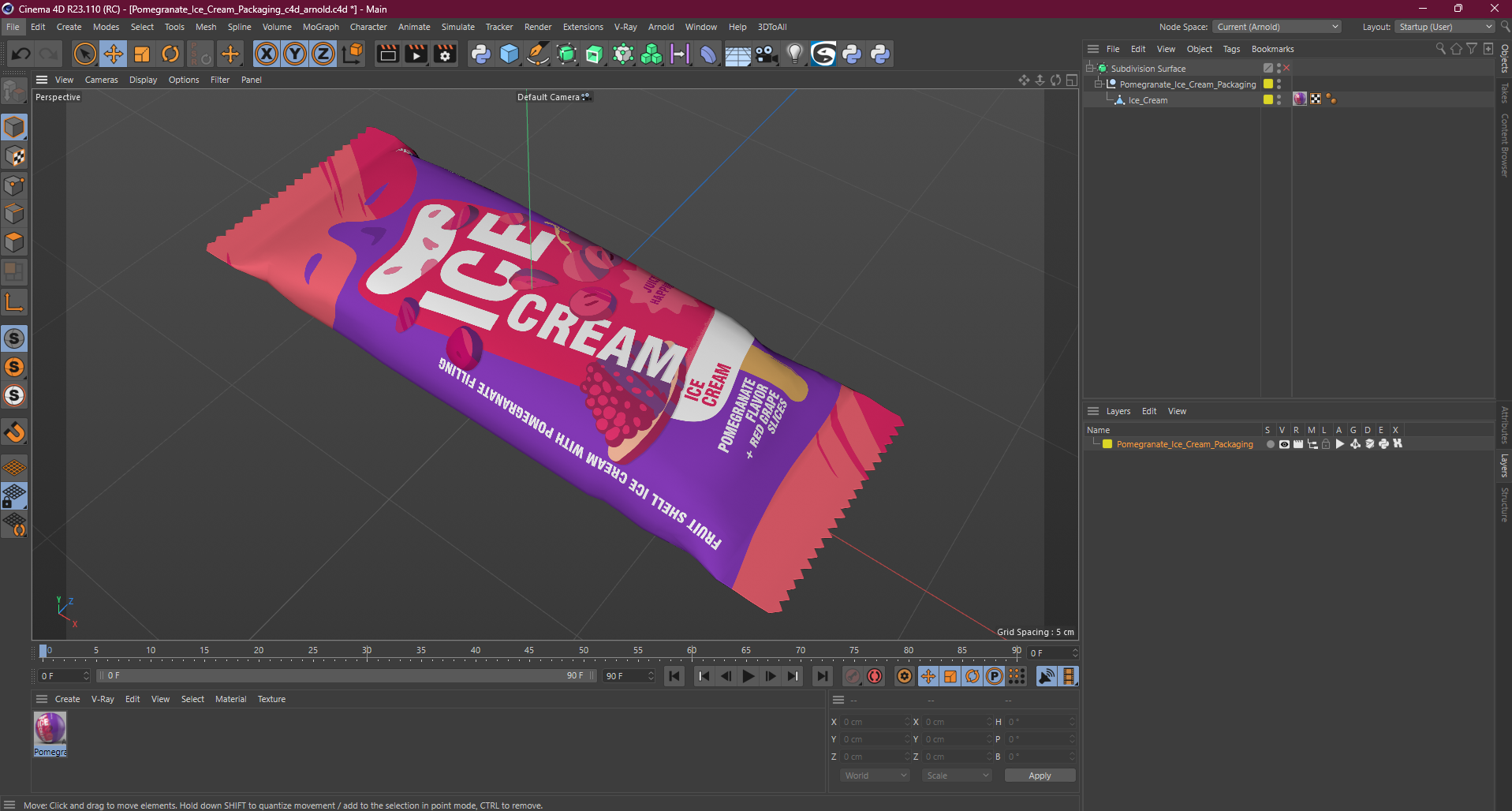Select Points mode in left sidebar

[14, 185]
